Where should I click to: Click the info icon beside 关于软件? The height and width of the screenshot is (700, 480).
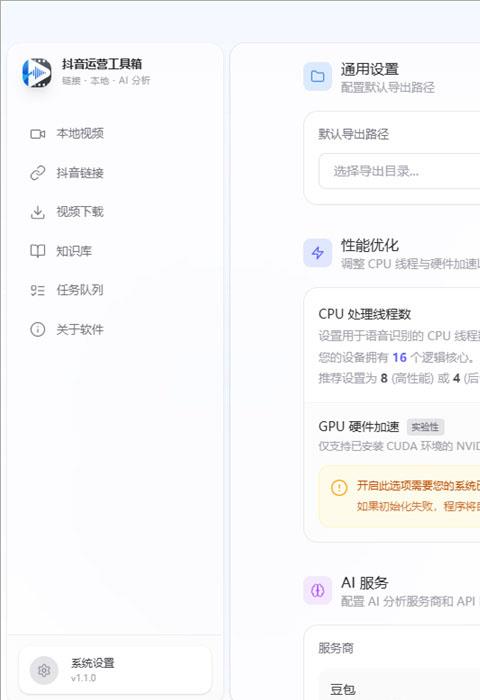coord(38,329)
